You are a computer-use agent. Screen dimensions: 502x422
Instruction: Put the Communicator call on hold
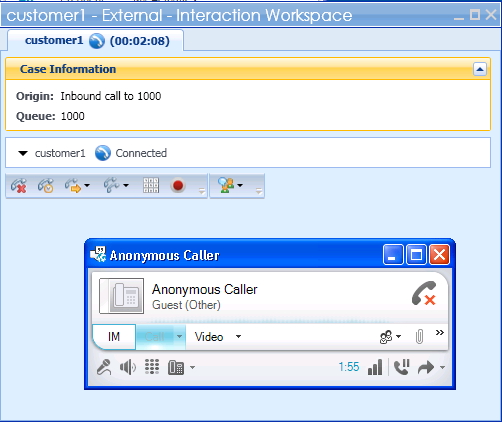(x=402, y=367)
